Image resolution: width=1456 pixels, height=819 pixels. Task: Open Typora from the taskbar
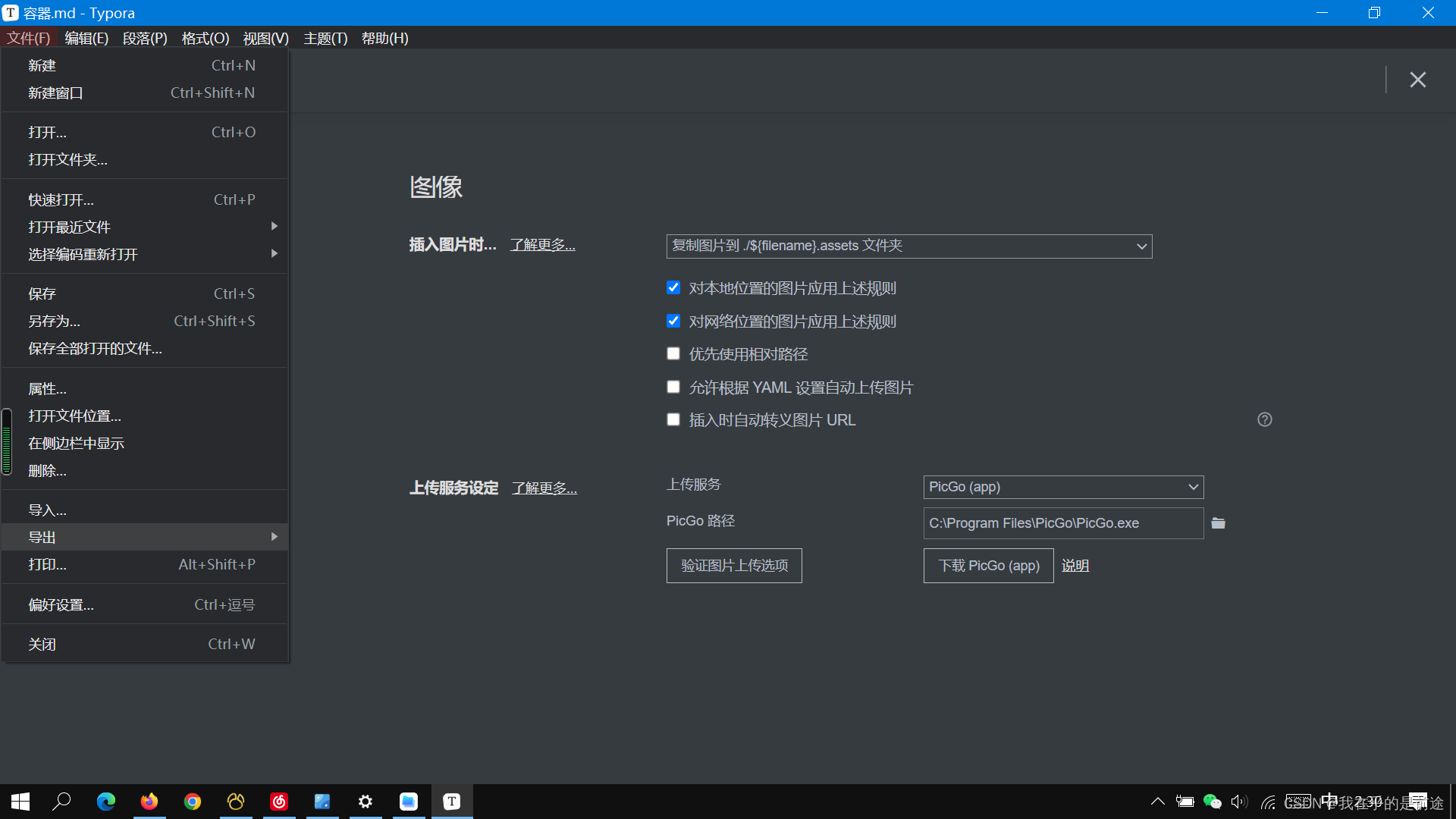point(451,802)
